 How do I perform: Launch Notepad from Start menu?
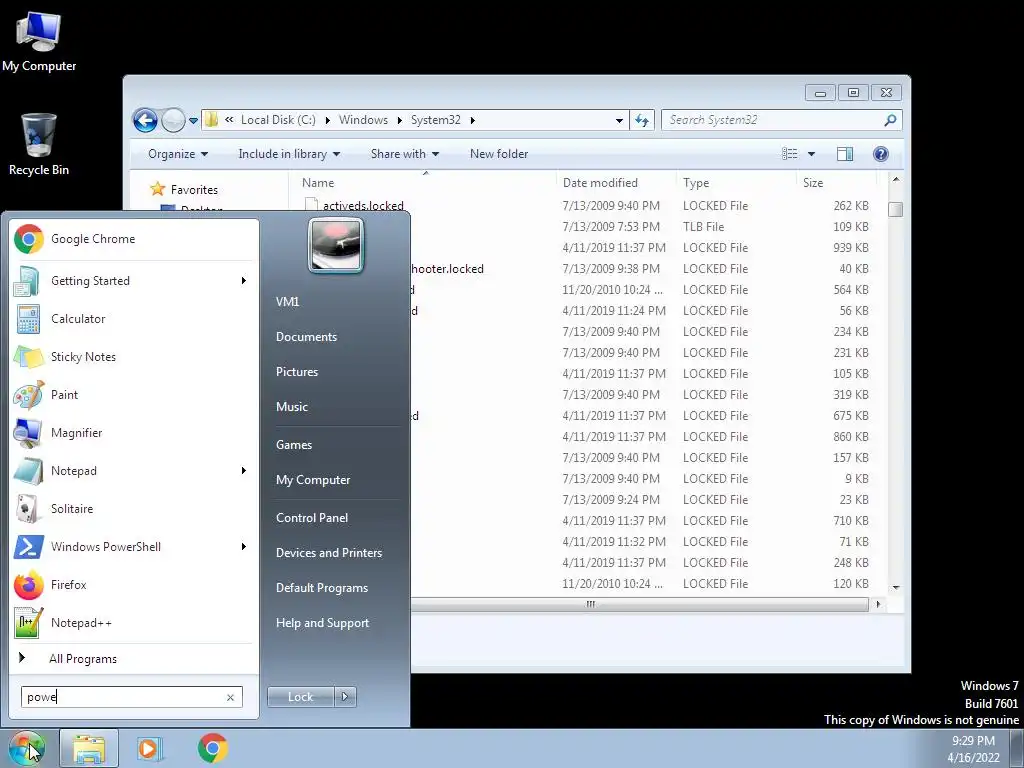(x=133, y=471)
